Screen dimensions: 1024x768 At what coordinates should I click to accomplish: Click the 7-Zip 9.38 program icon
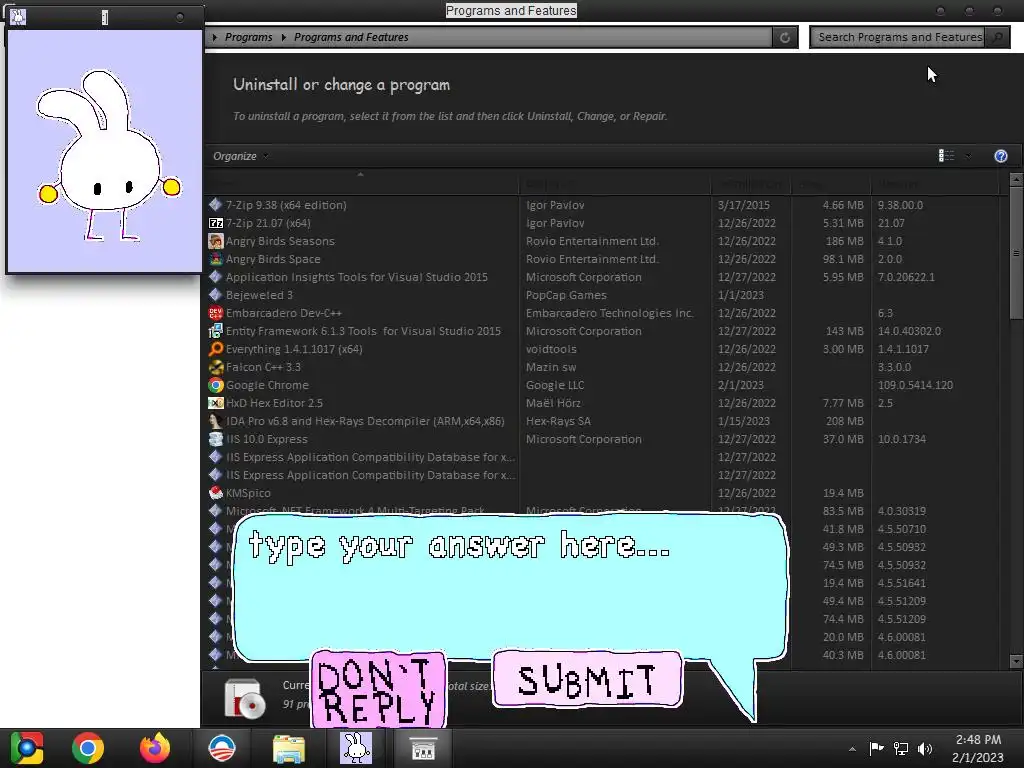tap(216, 204)
